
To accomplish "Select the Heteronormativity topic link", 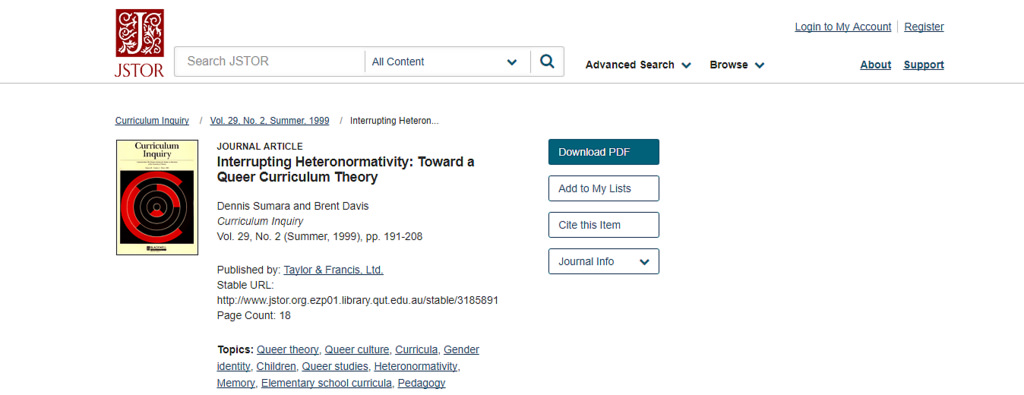I will [416, 366].
